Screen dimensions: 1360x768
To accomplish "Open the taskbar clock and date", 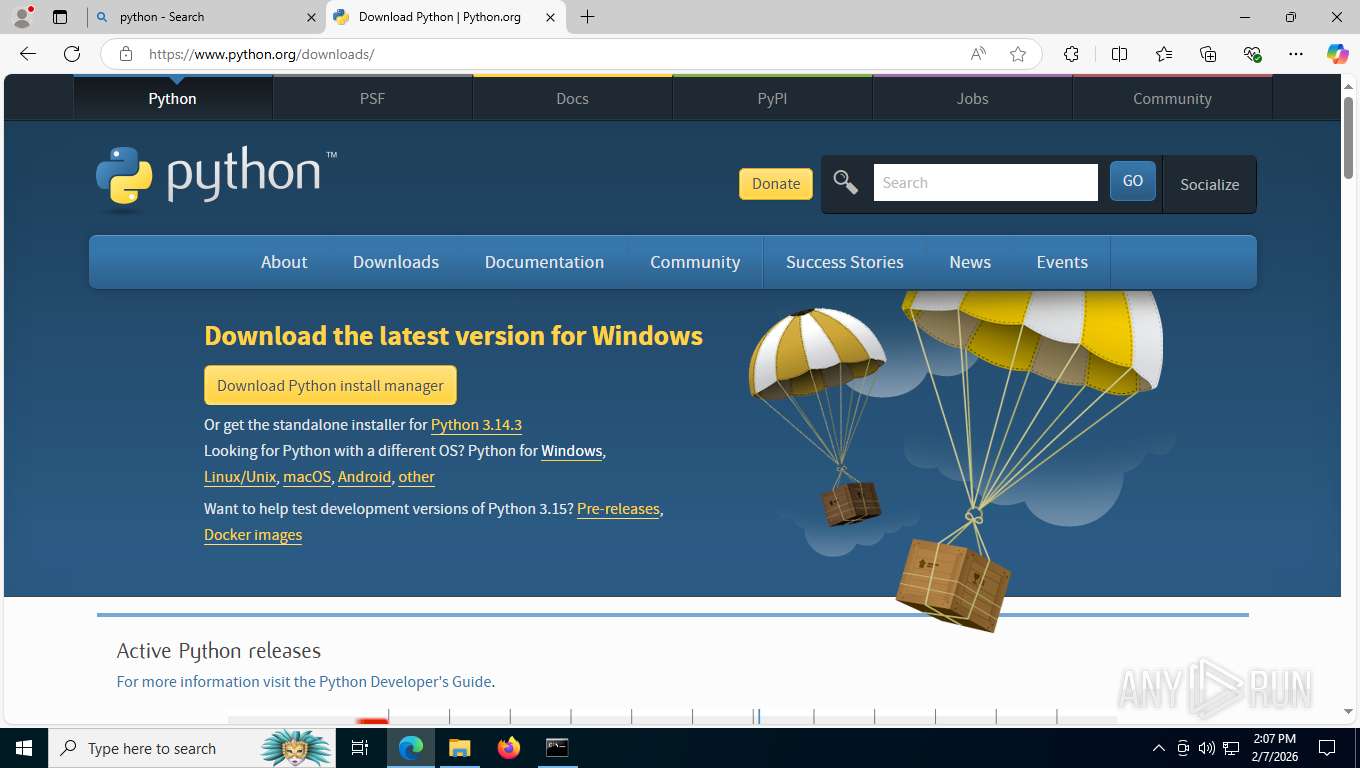I will (1274, 748).
